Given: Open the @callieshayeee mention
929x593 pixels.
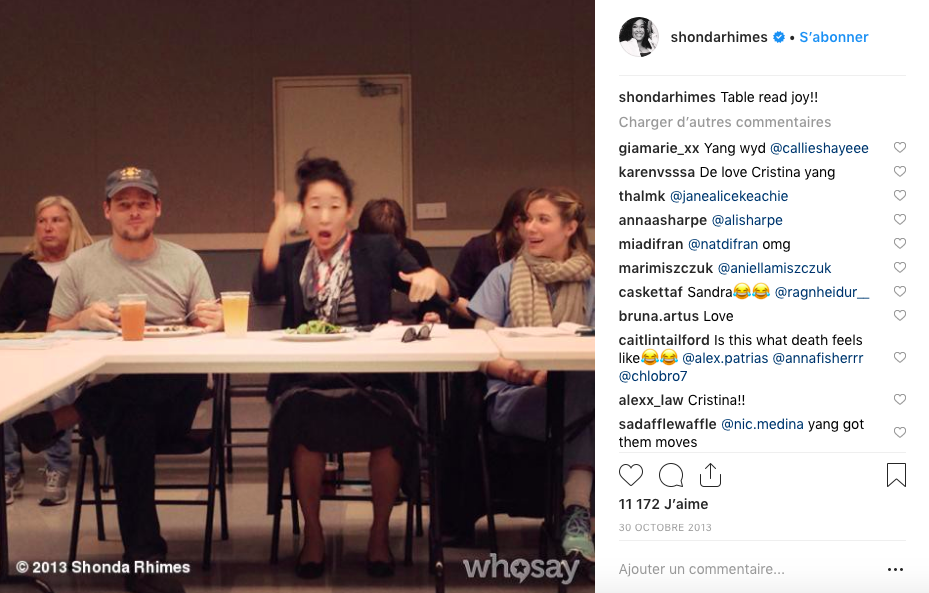Looking at the screenshot, I should coord(819,148).
